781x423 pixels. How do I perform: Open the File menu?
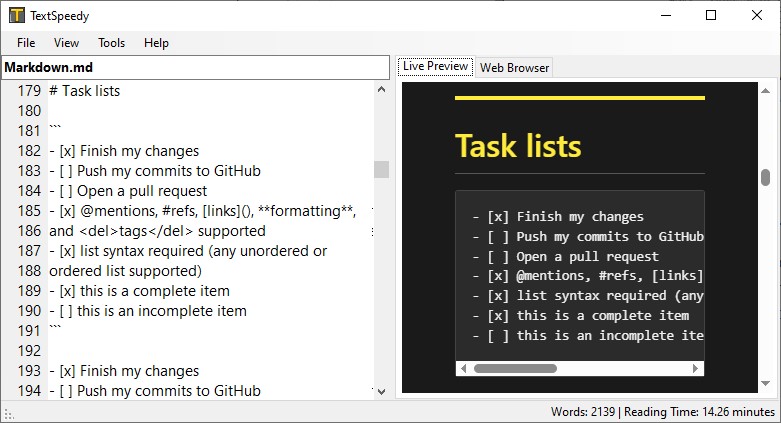click(26, 43)
